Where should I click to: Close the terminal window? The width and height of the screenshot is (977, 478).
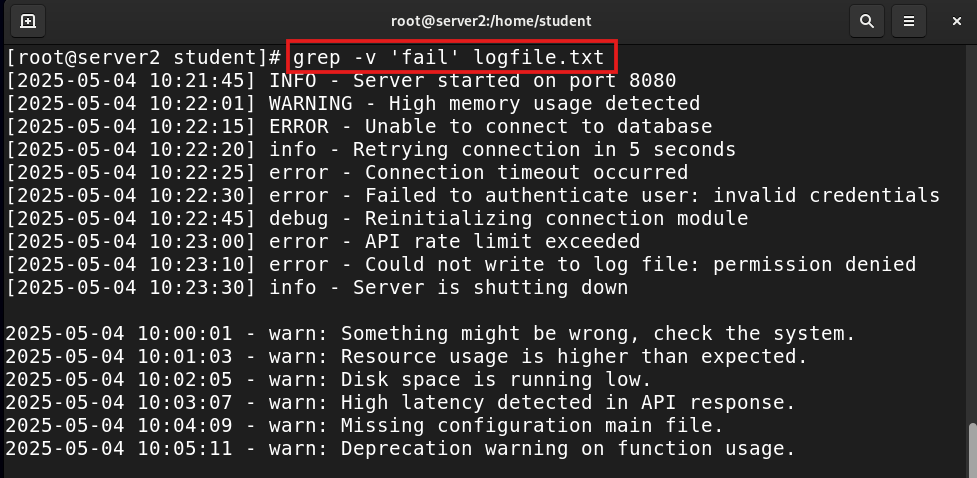pyautogui.click(x=956, y=21)
